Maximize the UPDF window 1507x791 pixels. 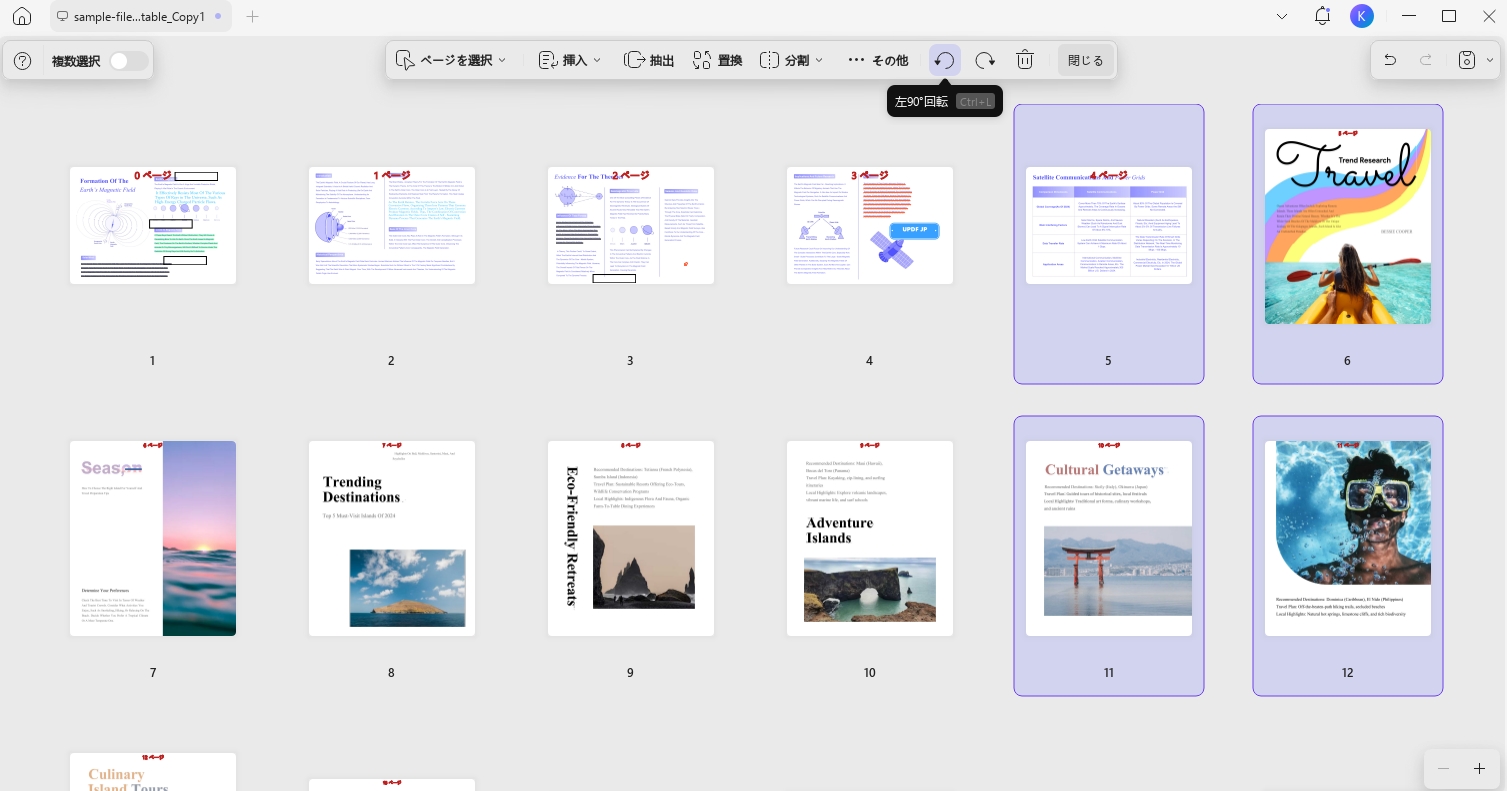coord(1449,16)
